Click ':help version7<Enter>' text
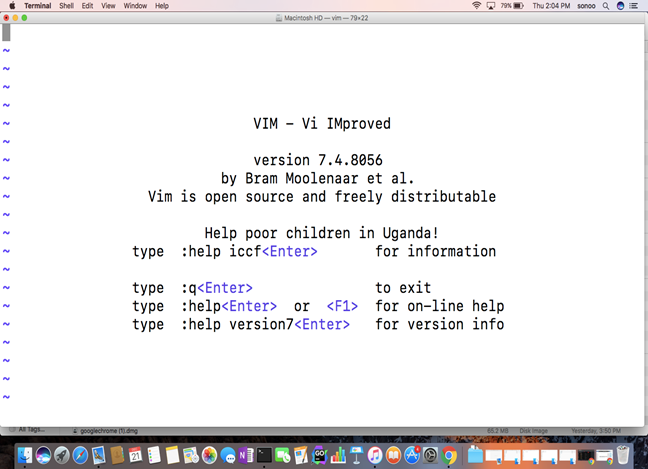This screenshot has width=648, height=469. click(x=265, y=324)
